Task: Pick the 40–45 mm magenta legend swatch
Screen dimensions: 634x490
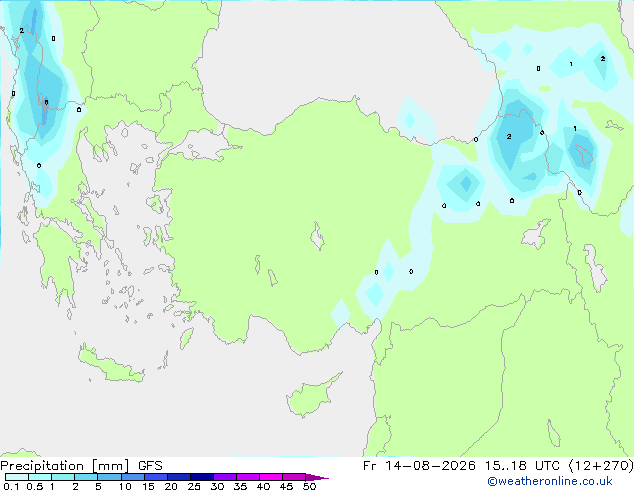Action: tap(271, 477)
